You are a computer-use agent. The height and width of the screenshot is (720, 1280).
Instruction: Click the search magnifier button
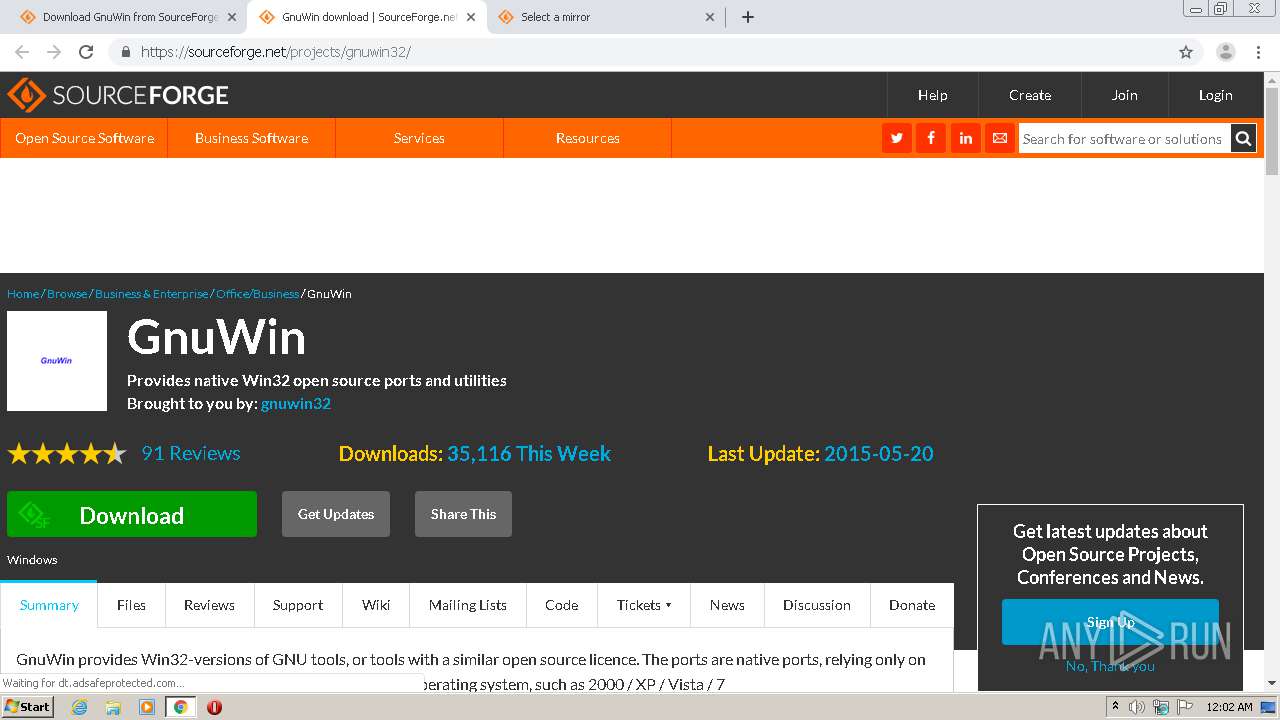point(1243,139)
